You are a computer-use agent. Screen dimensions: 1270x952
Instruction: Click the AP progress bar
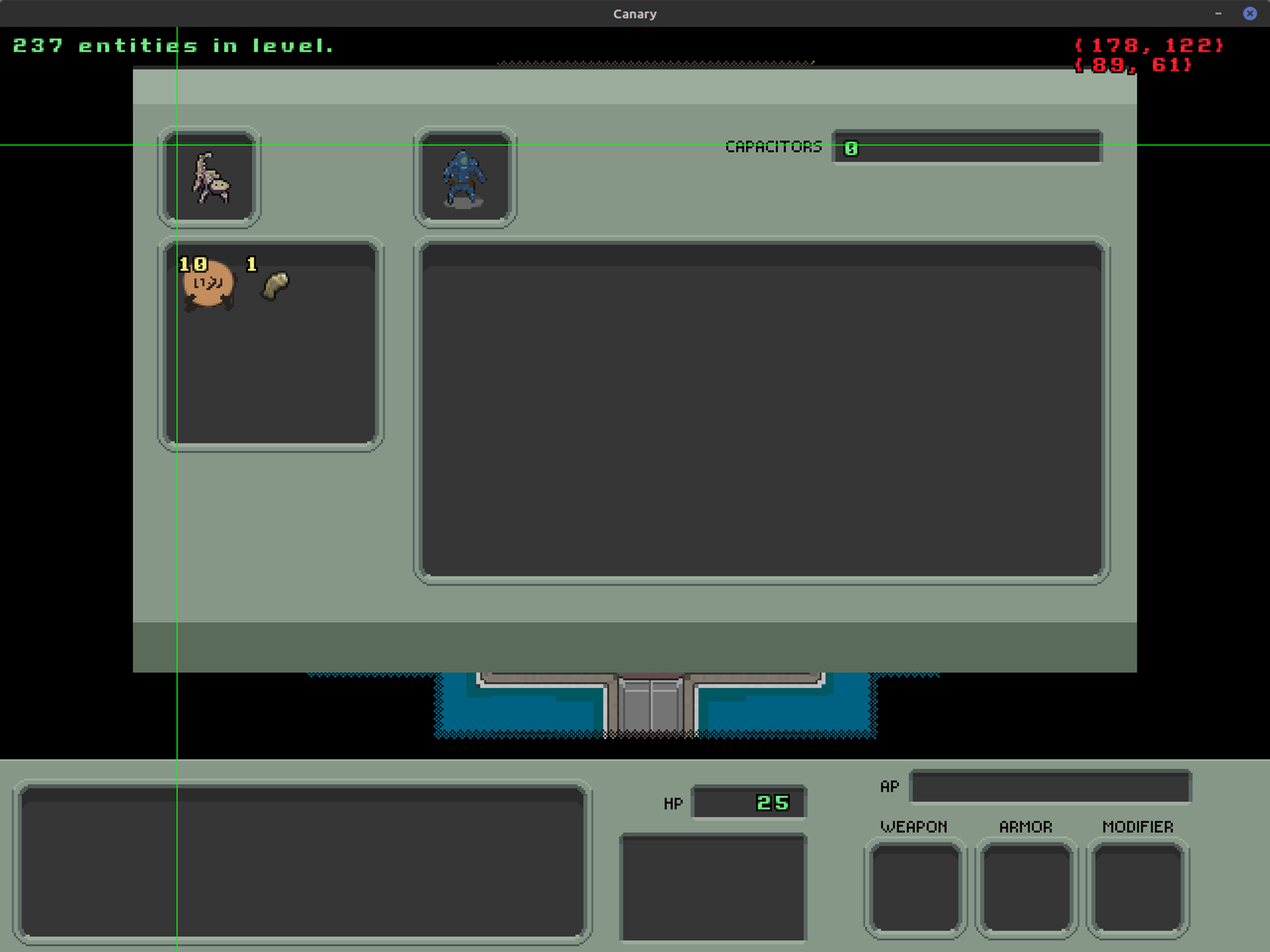point(1050,787)
